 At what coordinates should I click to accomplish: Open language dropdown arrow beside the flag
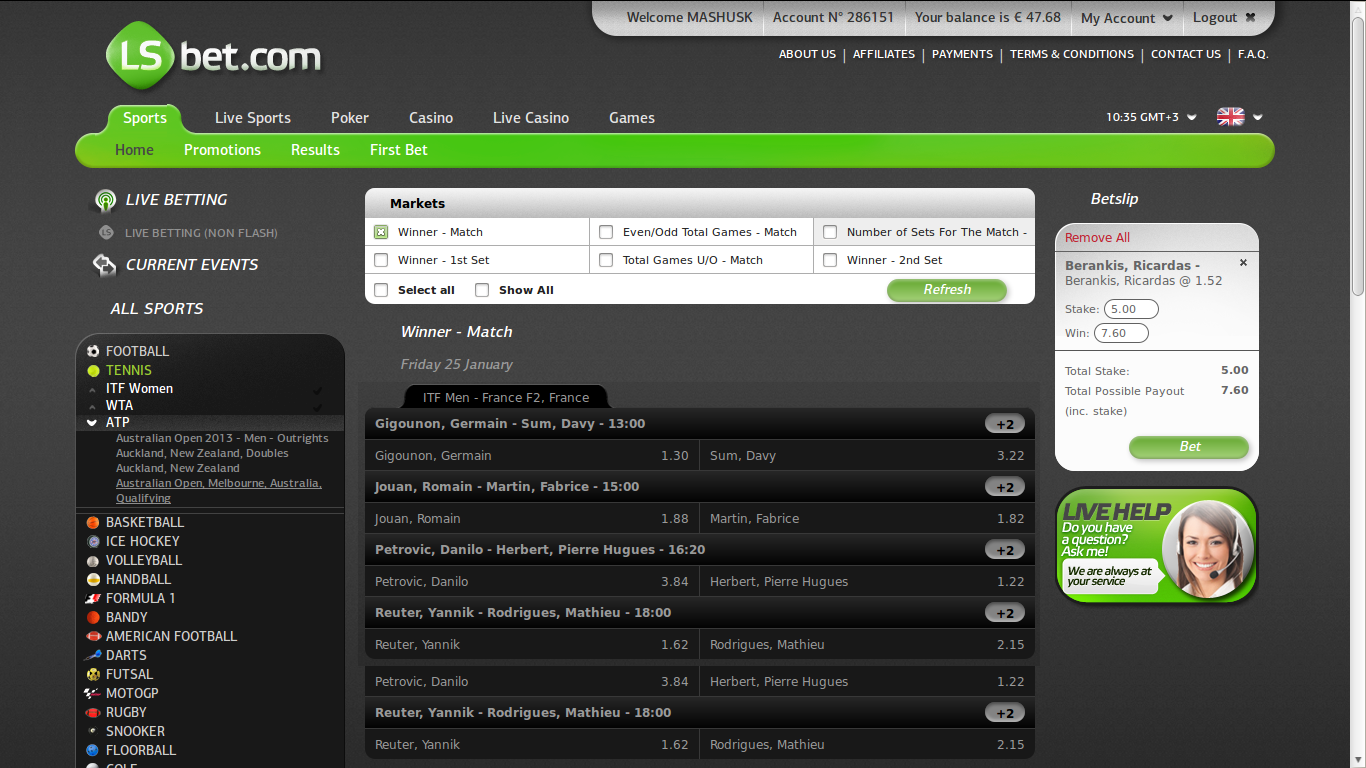(x=1258, y=117)
